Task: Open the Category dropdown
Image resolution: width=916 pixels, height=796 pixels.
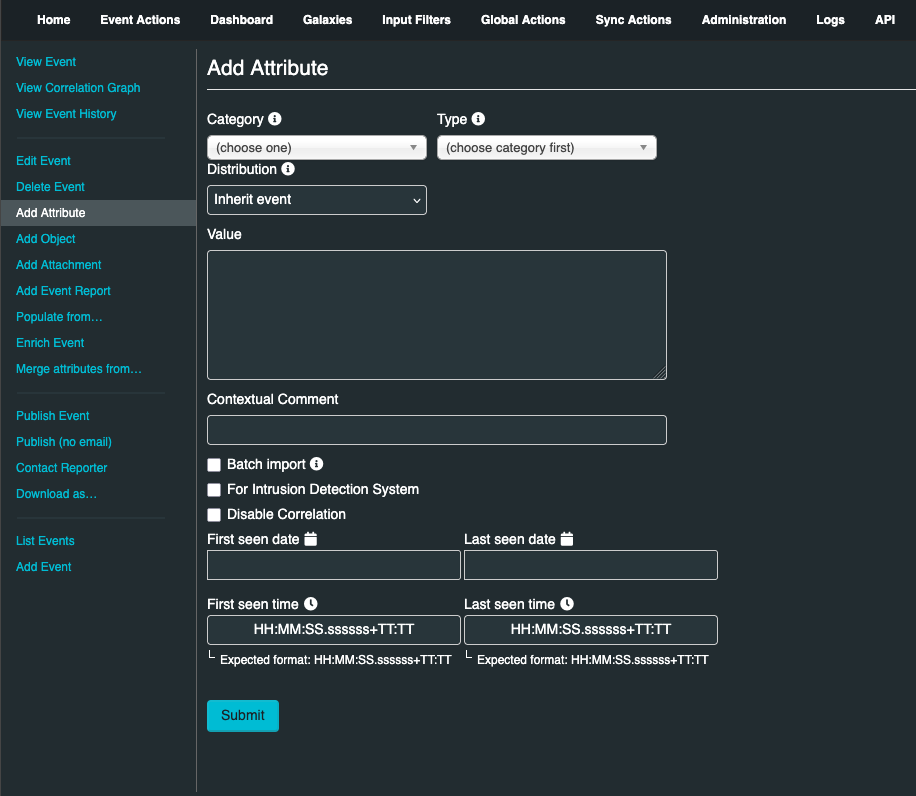Action: [x=316, y=148]
